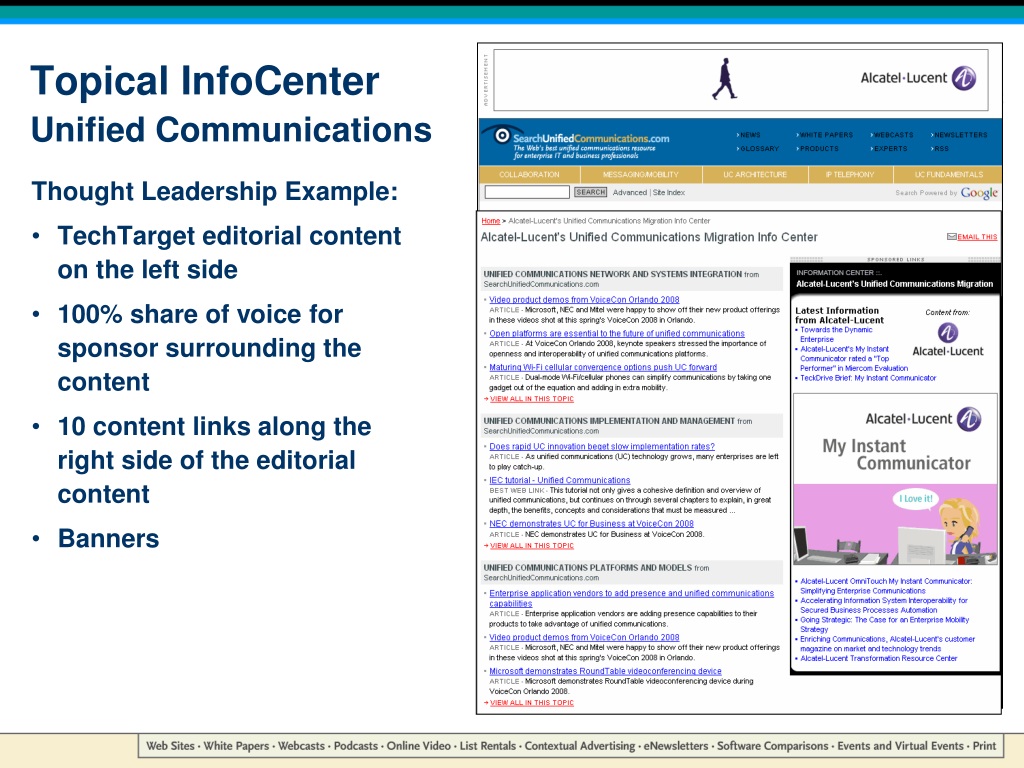Screen dimensions: 1024x768
Task: Open the GLOSSARY navigation link
Action: (758, 149)
